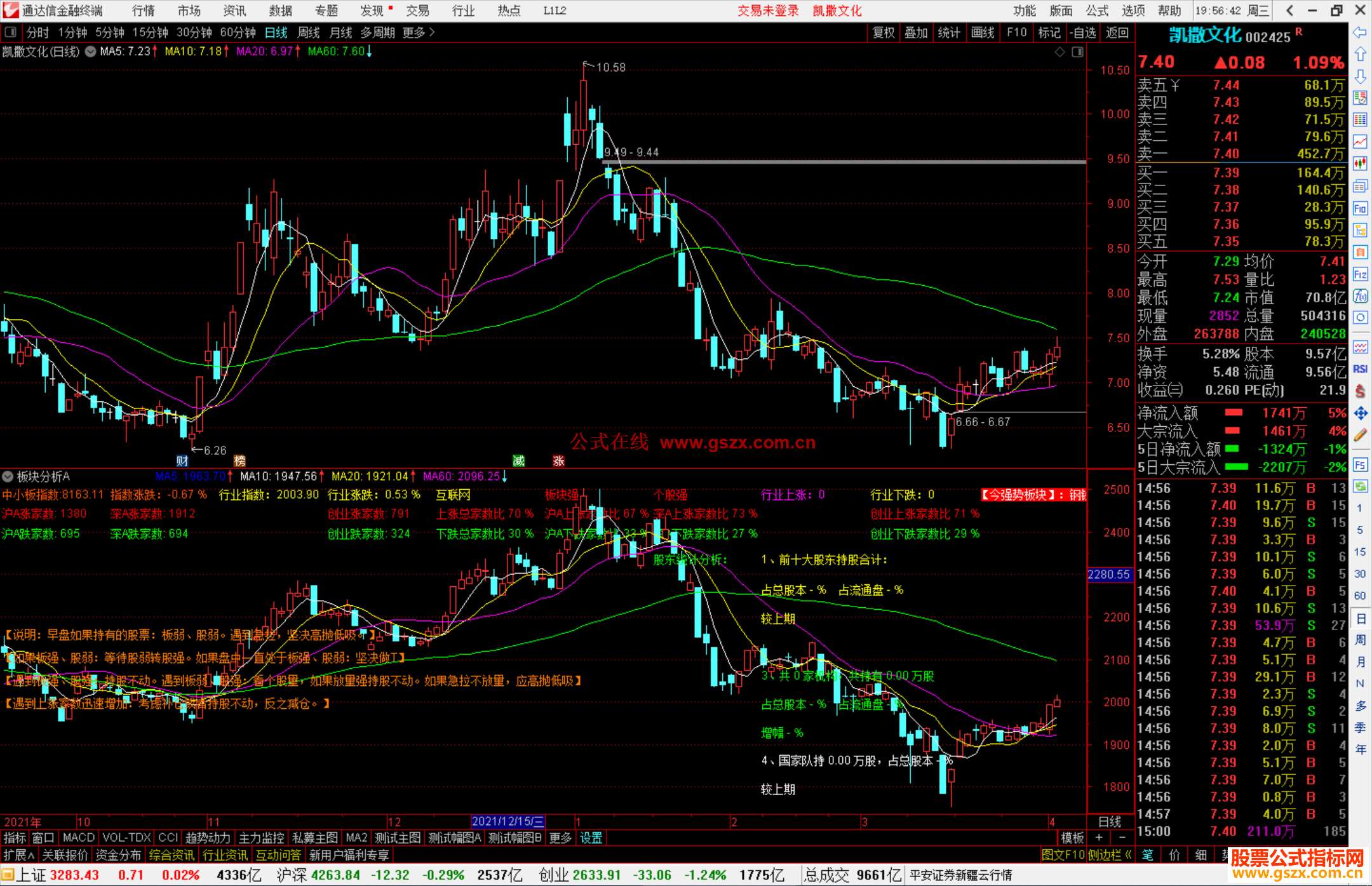Click the stacked windows icon in sidebar
Image resolution: width=1372 pixels, height=886 pixels.
point(1360,186)
